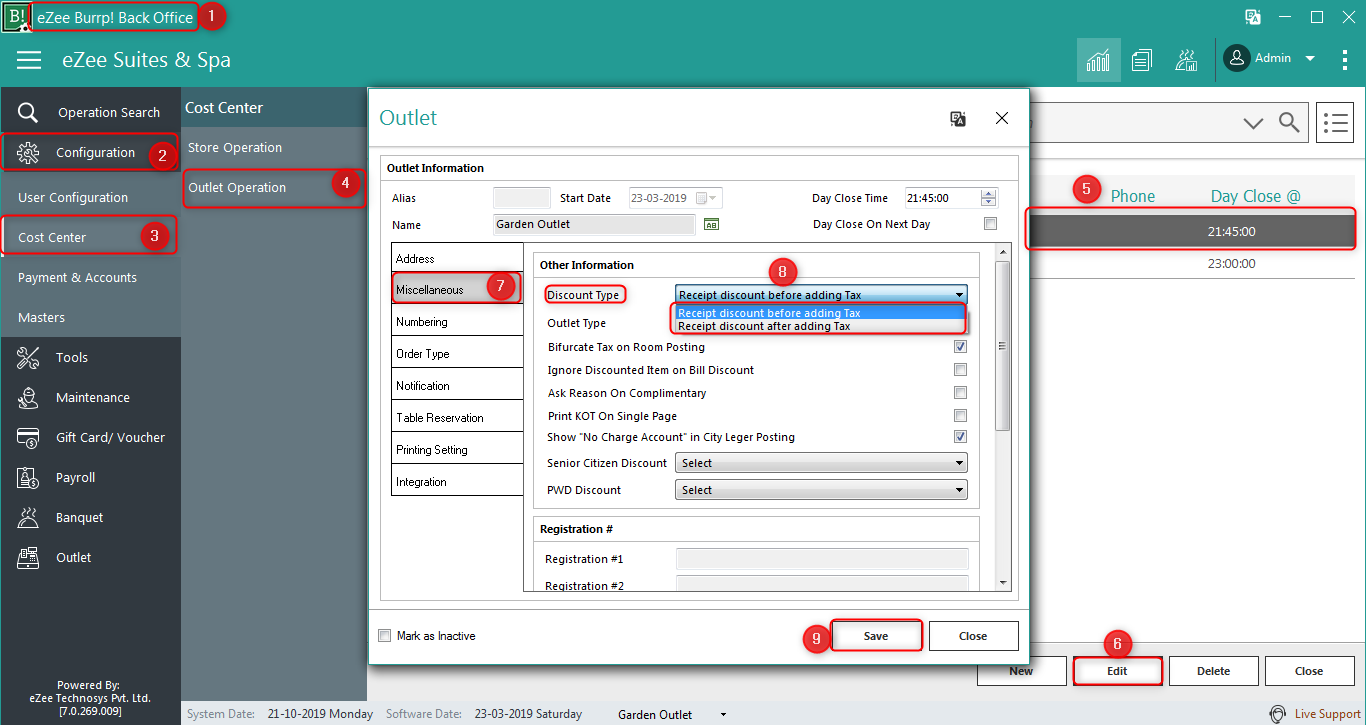Image resolution: width=1366 pixels, height=725 pixels.
Task: Uncheck Bifurcate Tax on Room Posting
Action: [x=961, y=347]
